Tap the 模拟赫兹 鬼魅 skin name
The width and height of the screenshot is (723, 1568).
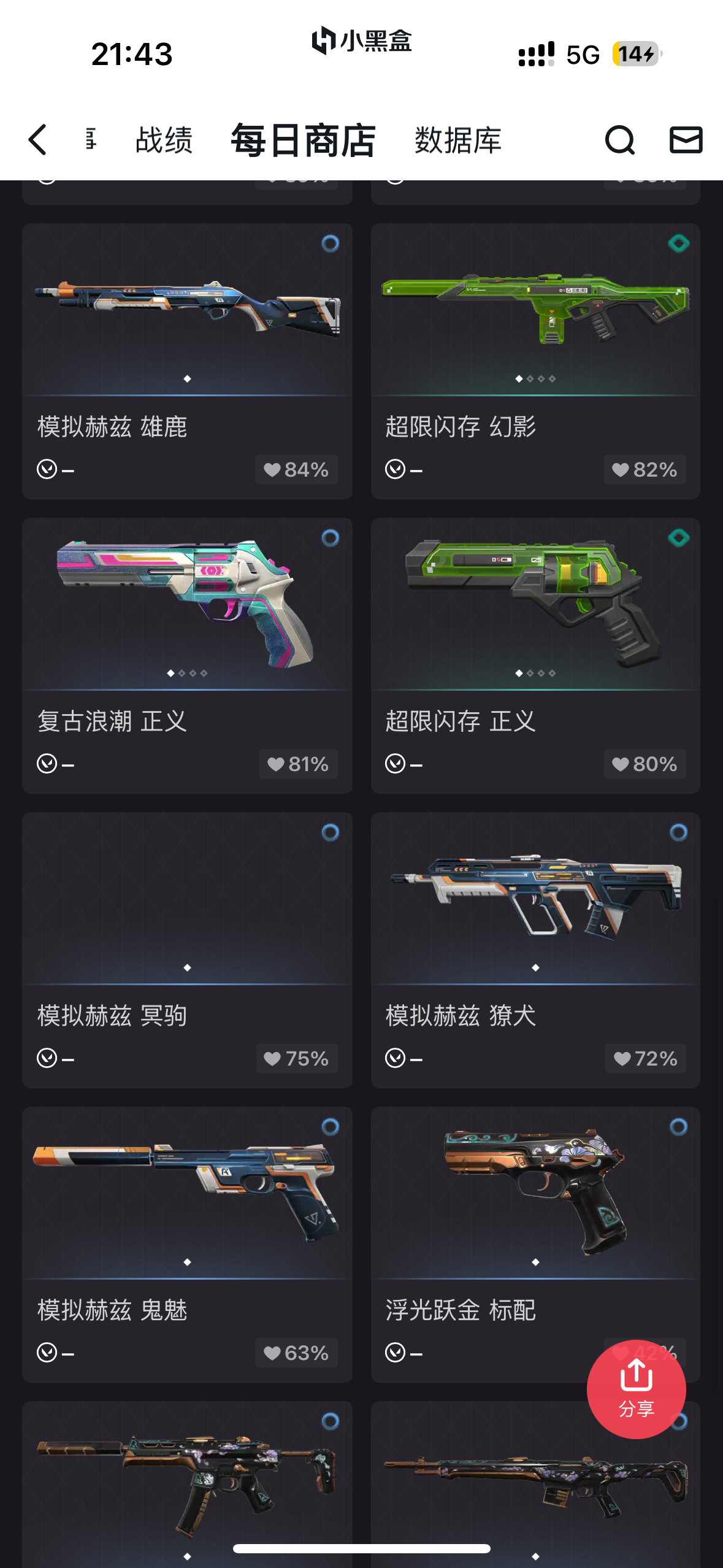[112, 1310]
